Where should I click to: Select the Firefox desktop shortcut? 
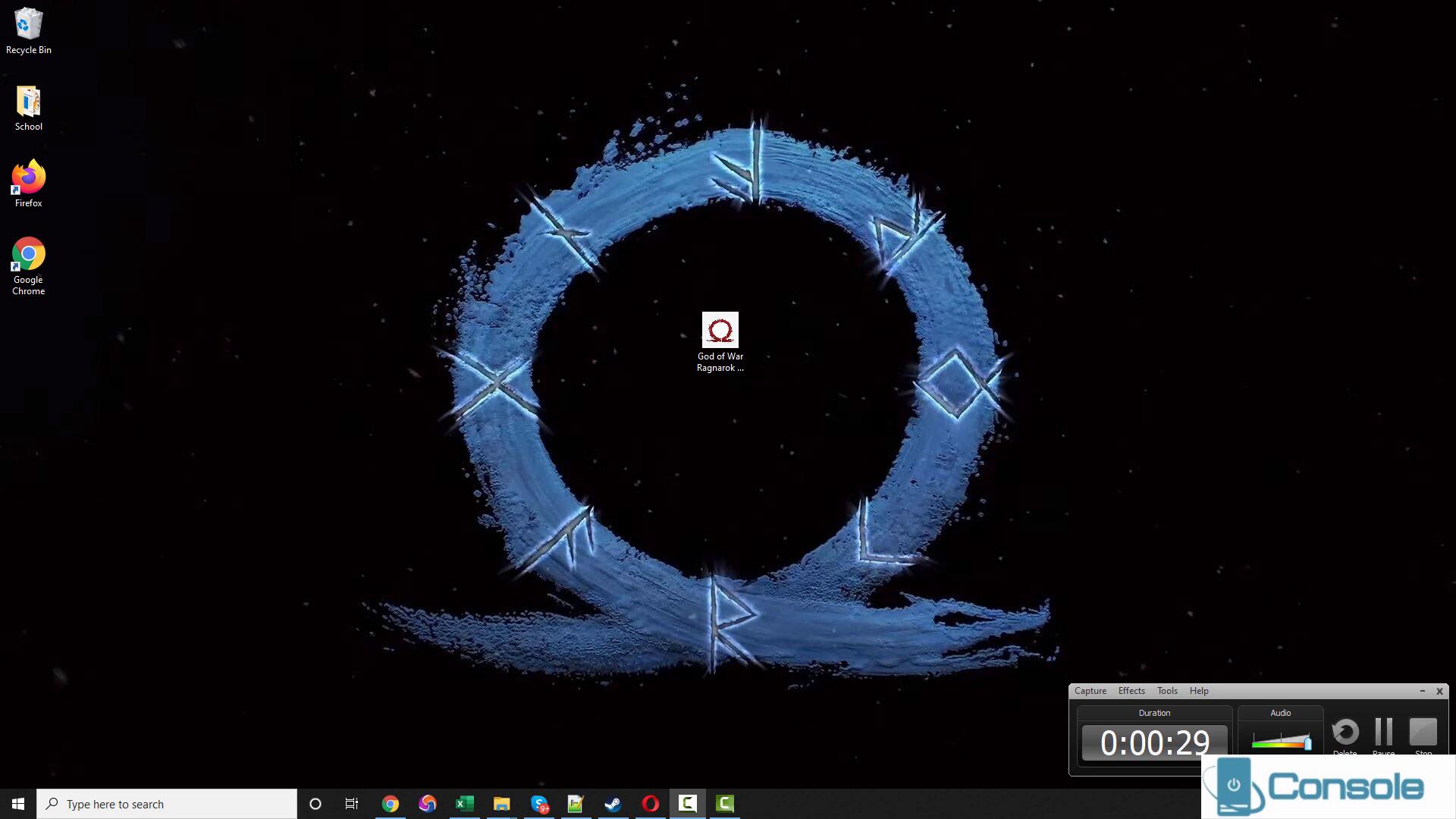29,178
